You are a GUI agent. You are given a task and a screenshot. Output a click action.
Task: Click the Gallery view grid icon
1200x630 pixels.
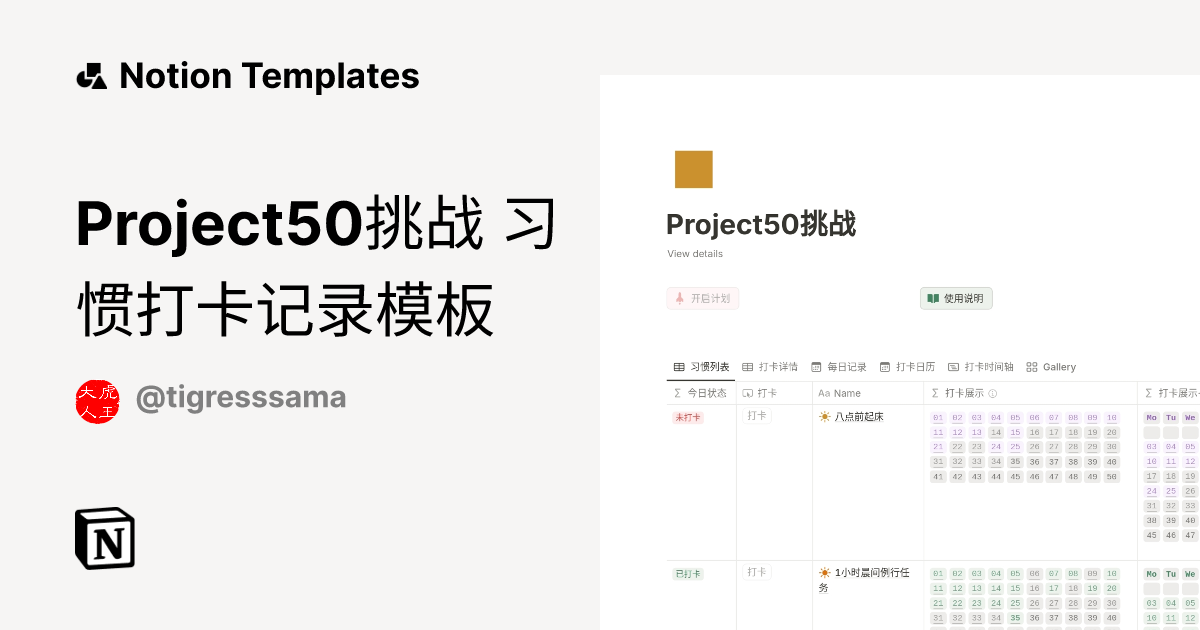point(1032,367)
